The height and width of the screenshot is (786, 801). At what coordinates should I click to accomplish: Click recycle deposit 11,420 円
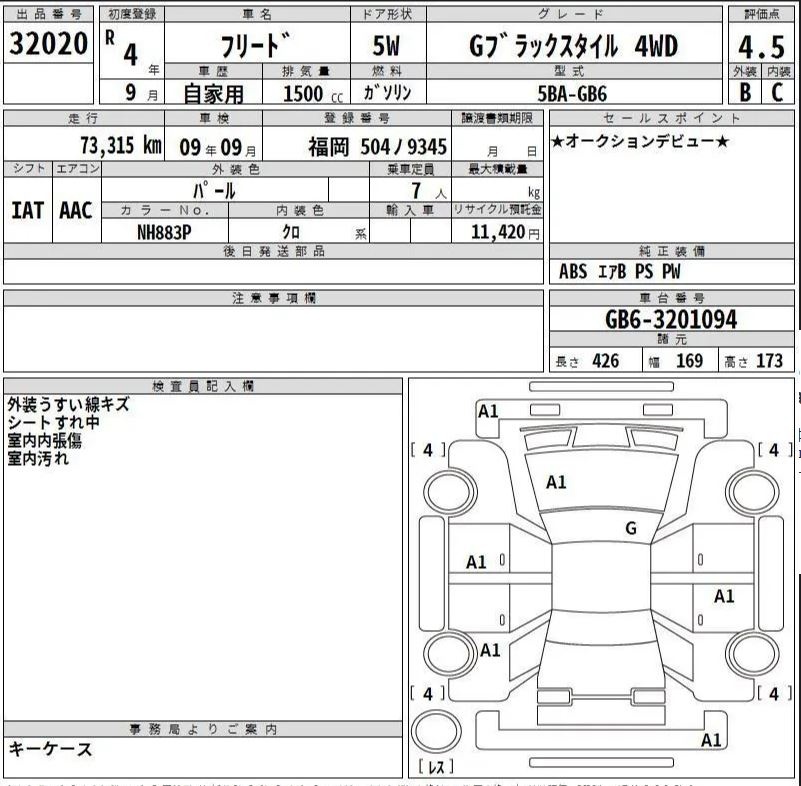pos(505,232)
